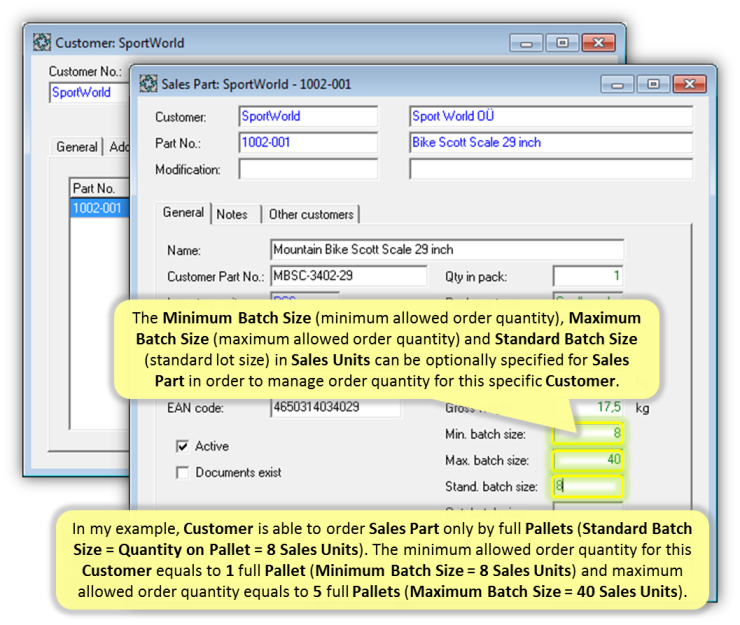Close the Sales Part window
The width and height of the screenshot is (740, 625).
pyautogui.click(x=690, y=84)
